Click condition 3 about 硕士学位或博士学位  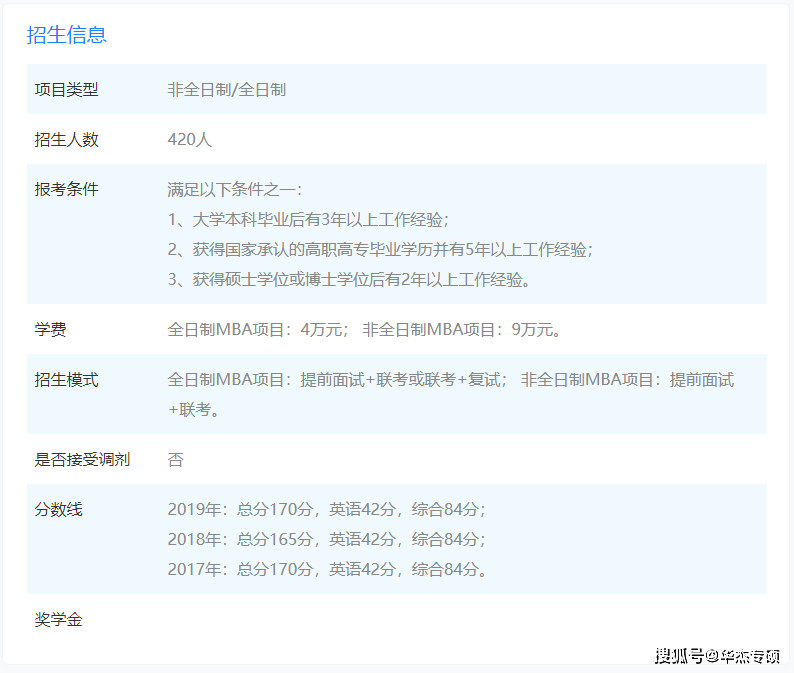point(349,280)
